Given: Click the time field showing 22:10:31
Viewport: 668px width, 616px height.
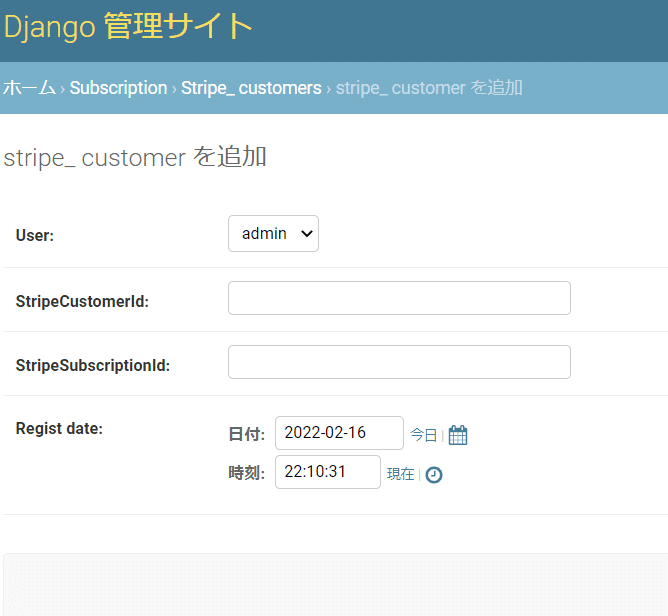Looking at the screenshot, I should 328,472.
